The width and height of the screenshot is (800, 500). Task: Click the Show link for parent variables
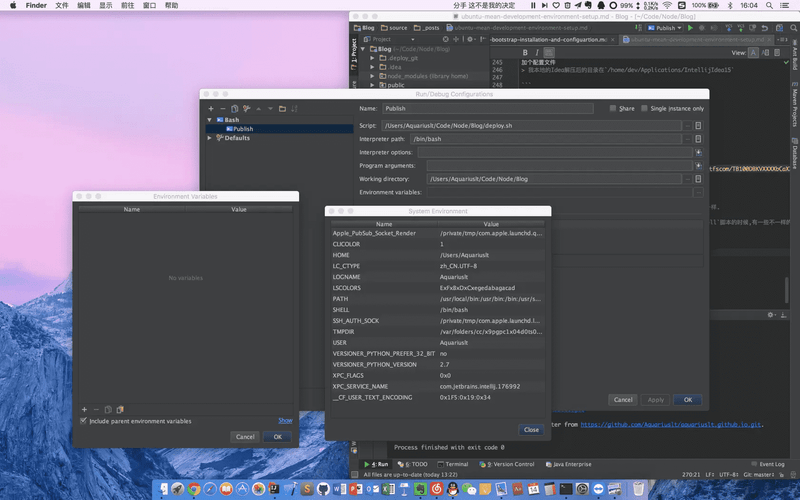tap(285, 421)
